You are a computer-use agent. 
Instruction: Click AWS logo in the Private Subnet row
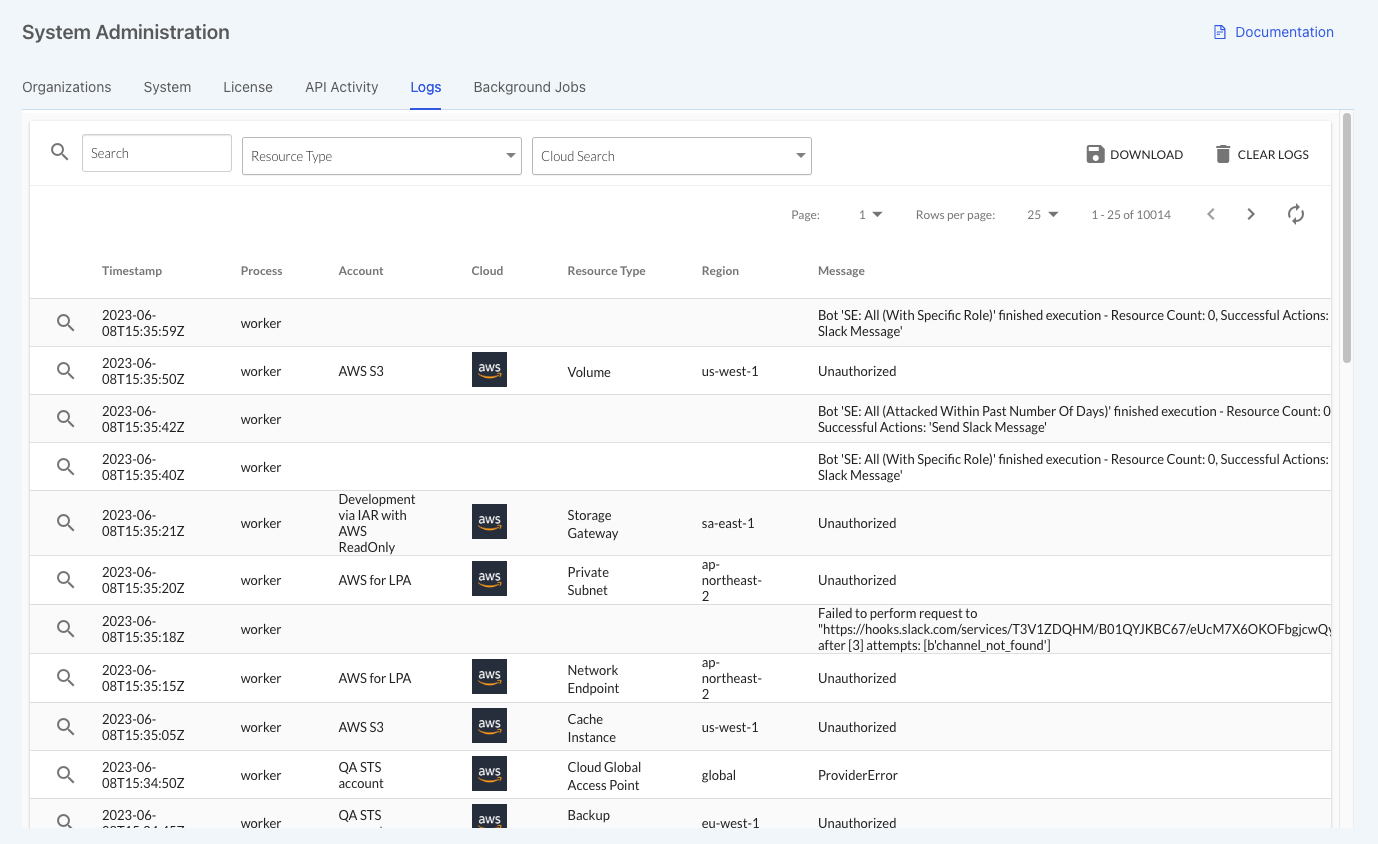pos(489,579)
